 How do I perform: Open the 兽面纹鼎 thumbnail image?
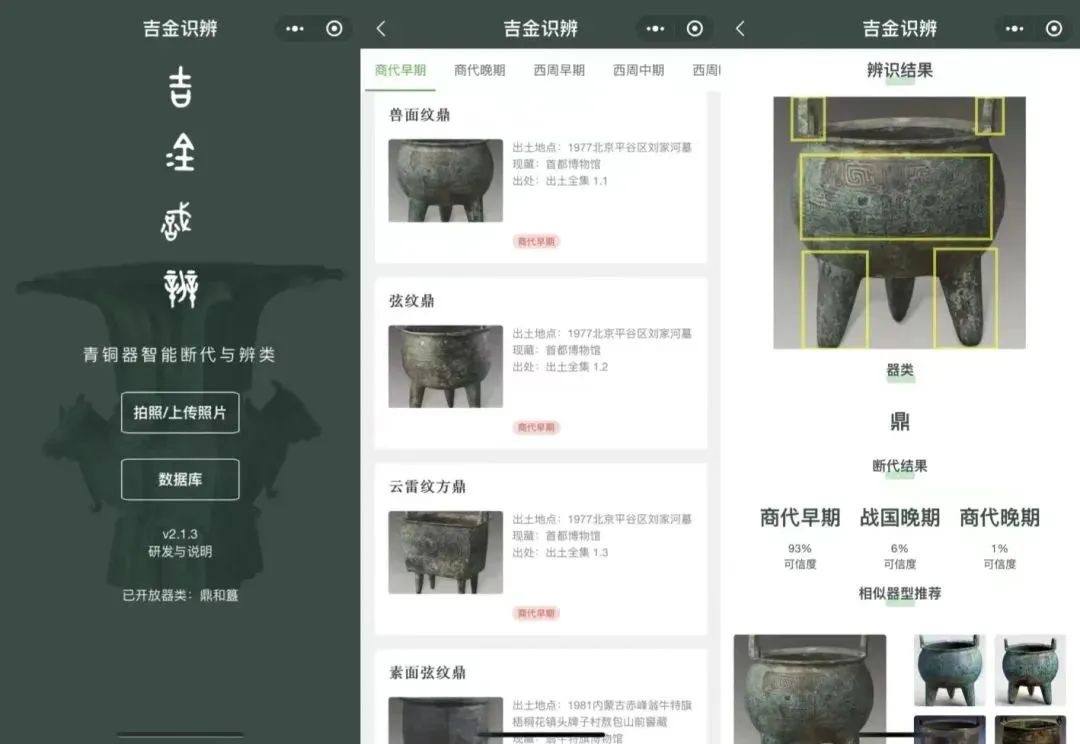pyautogui.click(x=445, y=180)
